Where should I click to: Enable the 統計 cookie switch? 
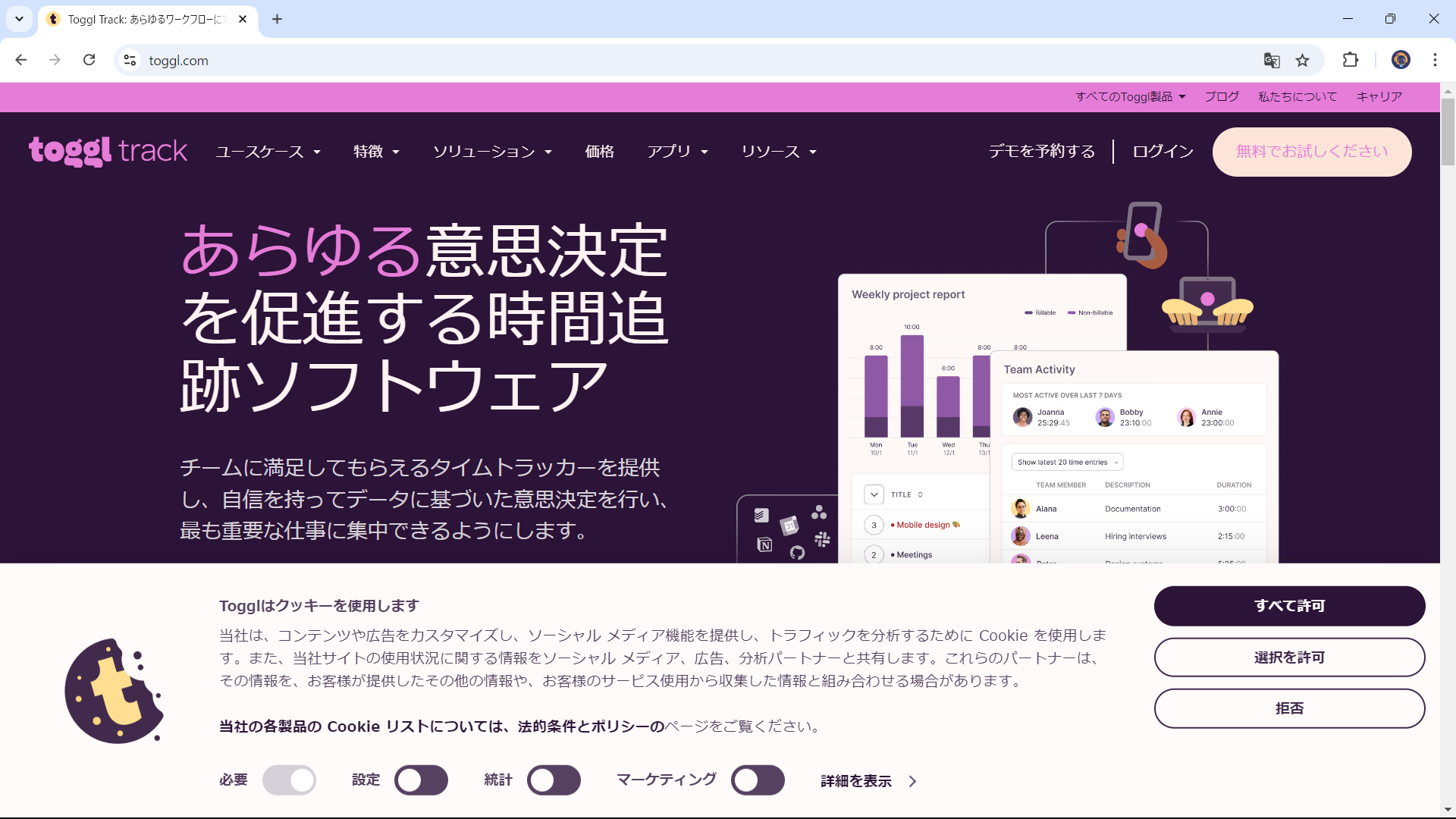(x=554, y=780)
